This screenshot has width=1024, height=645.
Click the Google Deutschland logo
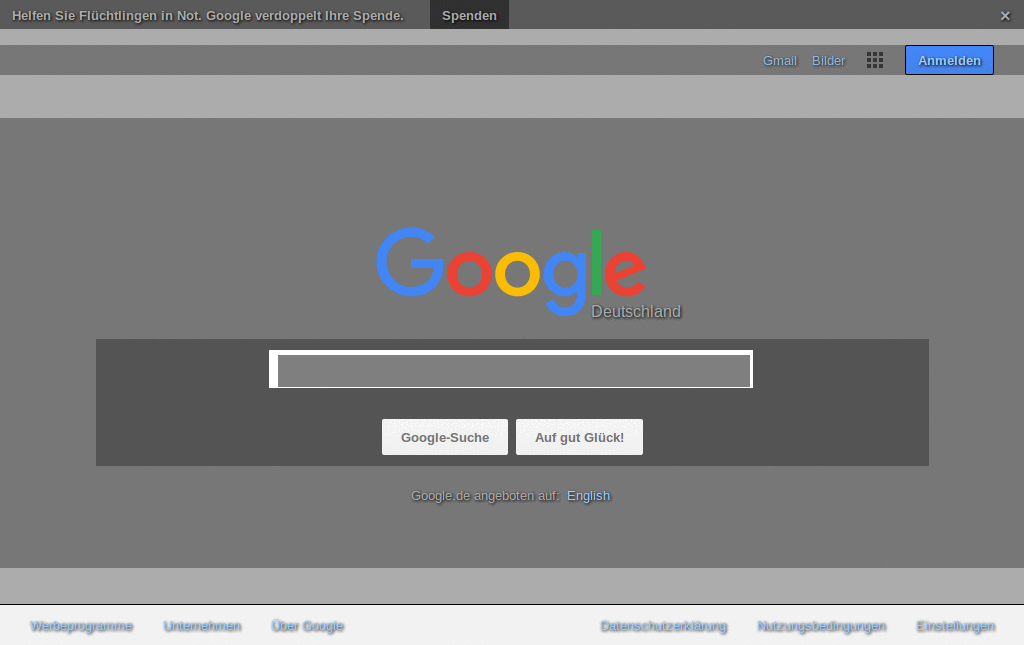(x=528, y=273)
